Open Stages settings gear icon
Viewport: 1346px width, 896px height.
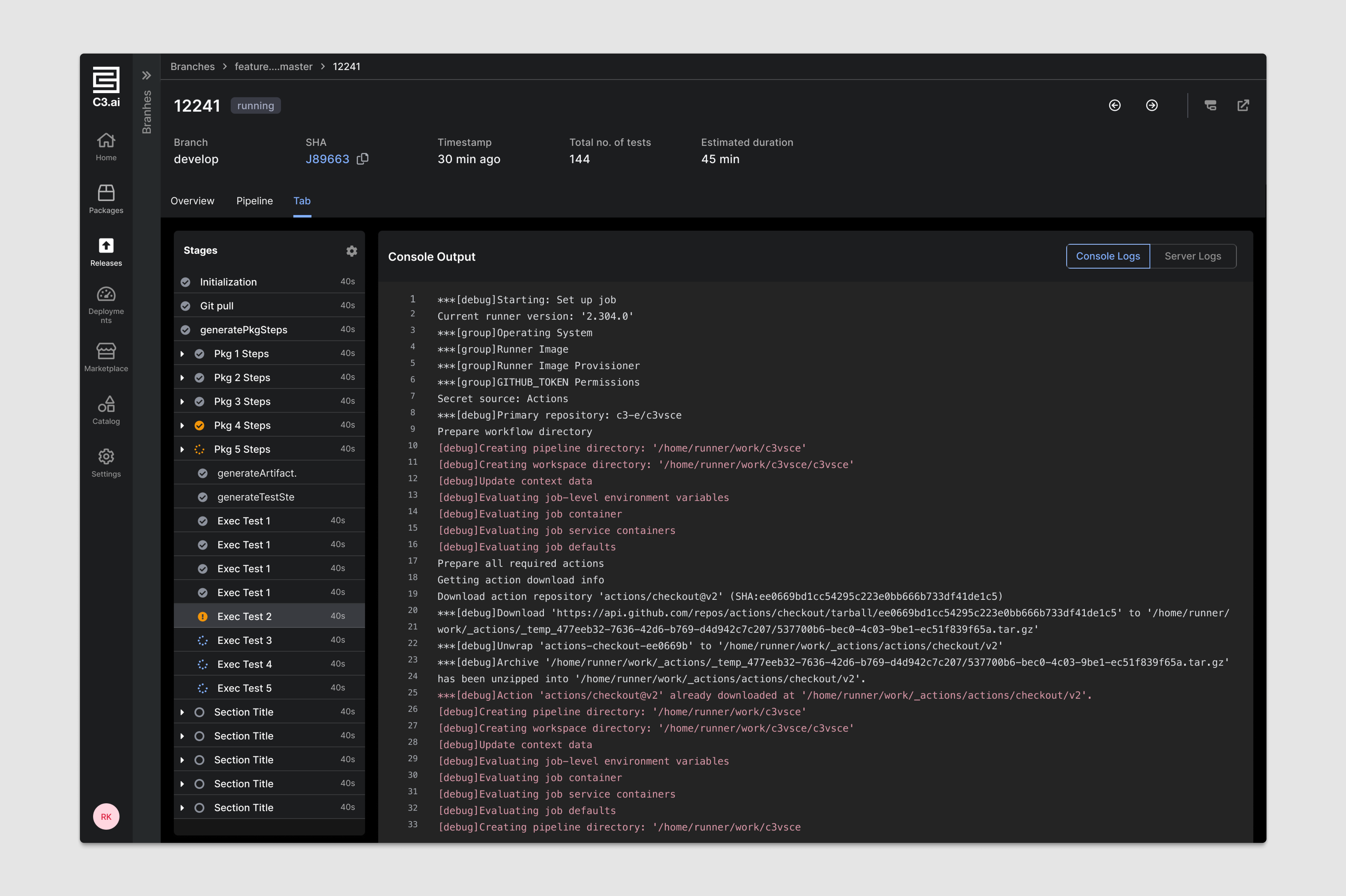click(x=351, y=251)
